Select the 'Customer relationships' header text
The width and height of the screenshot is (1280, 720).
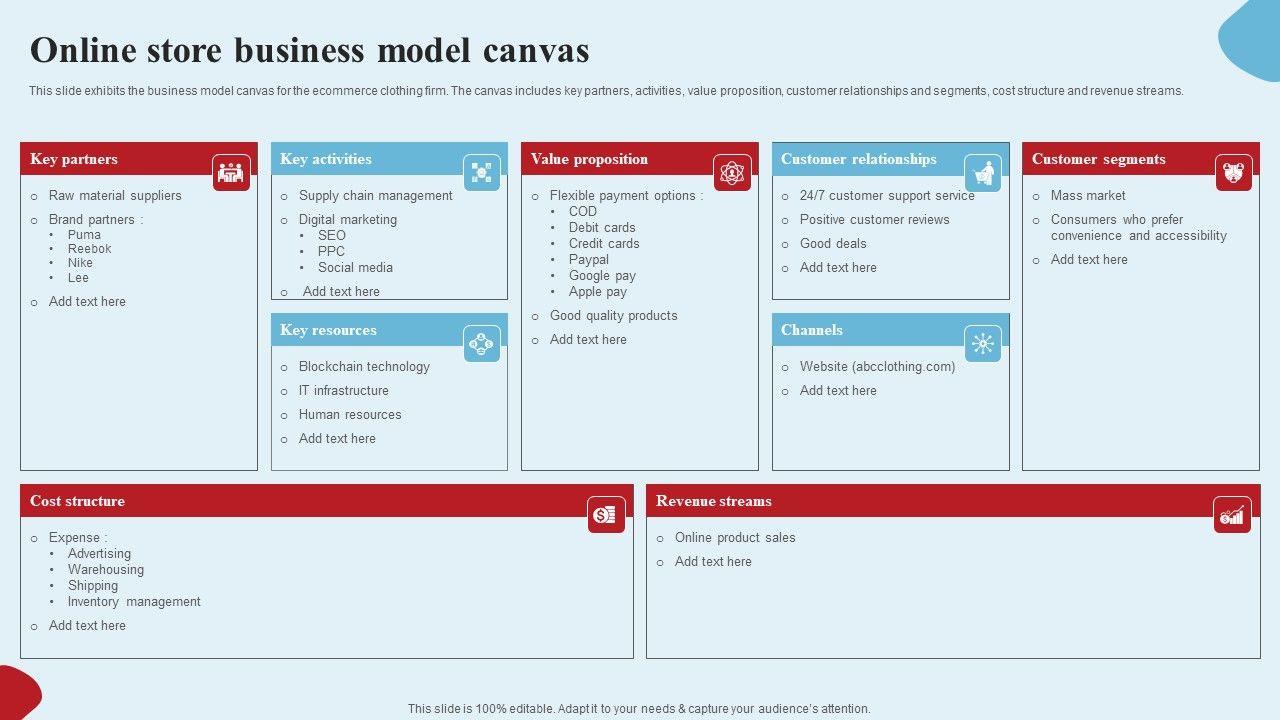[x=859, y=159]
